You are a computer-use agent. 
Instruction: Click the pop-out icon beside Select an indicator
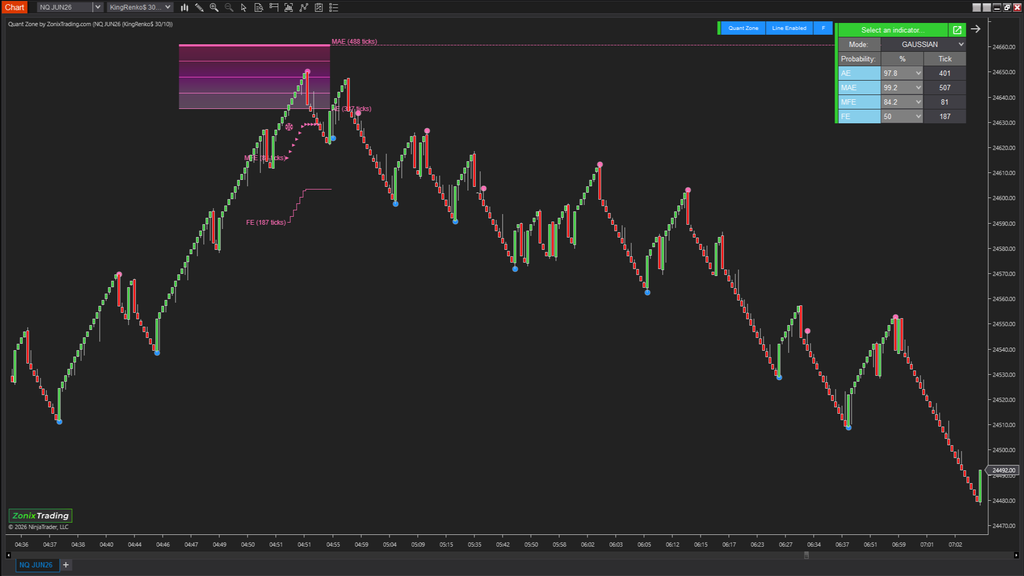[957, 30]
